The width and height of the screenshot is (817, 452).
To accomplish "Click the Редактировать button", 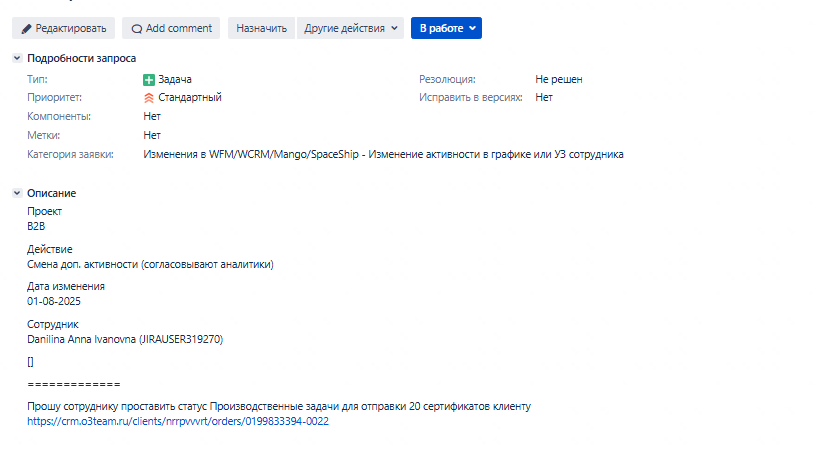I will (64, 28).
